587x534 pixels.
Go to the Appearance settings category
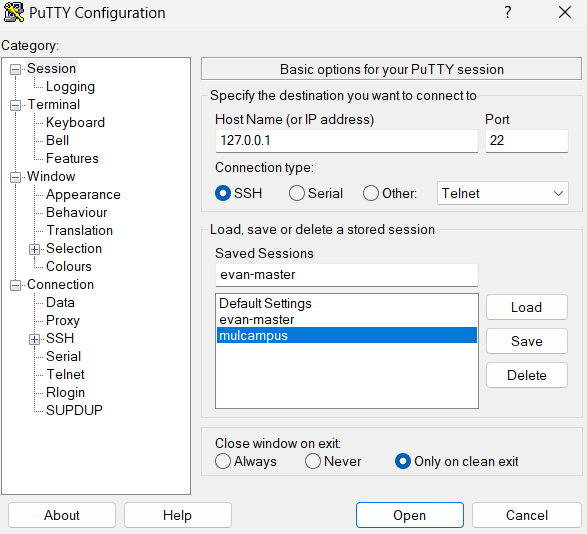pos(83,194)
